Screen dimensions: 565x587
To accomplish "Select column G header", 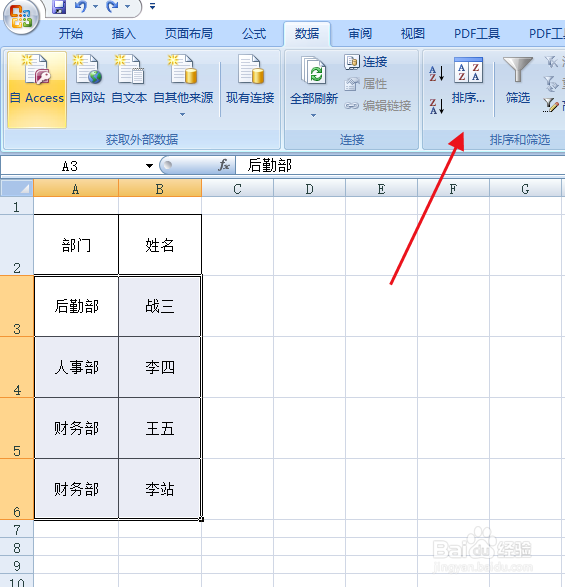I will click(525, 189).
